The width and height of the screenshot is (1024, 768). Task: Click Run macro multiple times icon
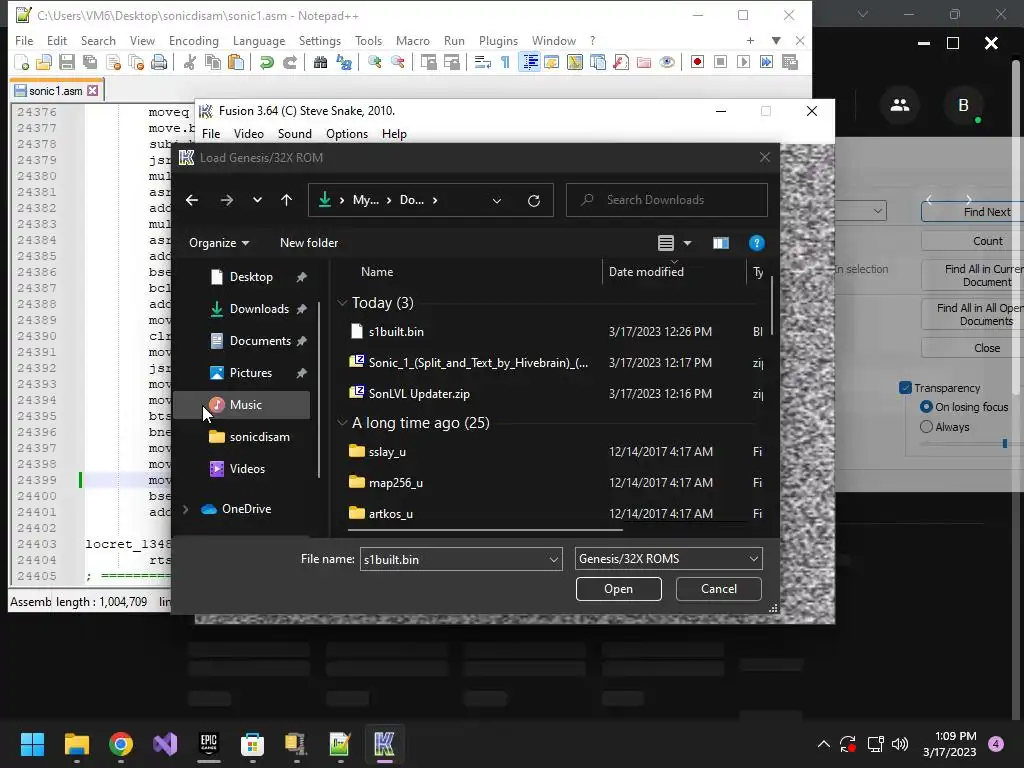pyautogui.click(x=766, y=62)
